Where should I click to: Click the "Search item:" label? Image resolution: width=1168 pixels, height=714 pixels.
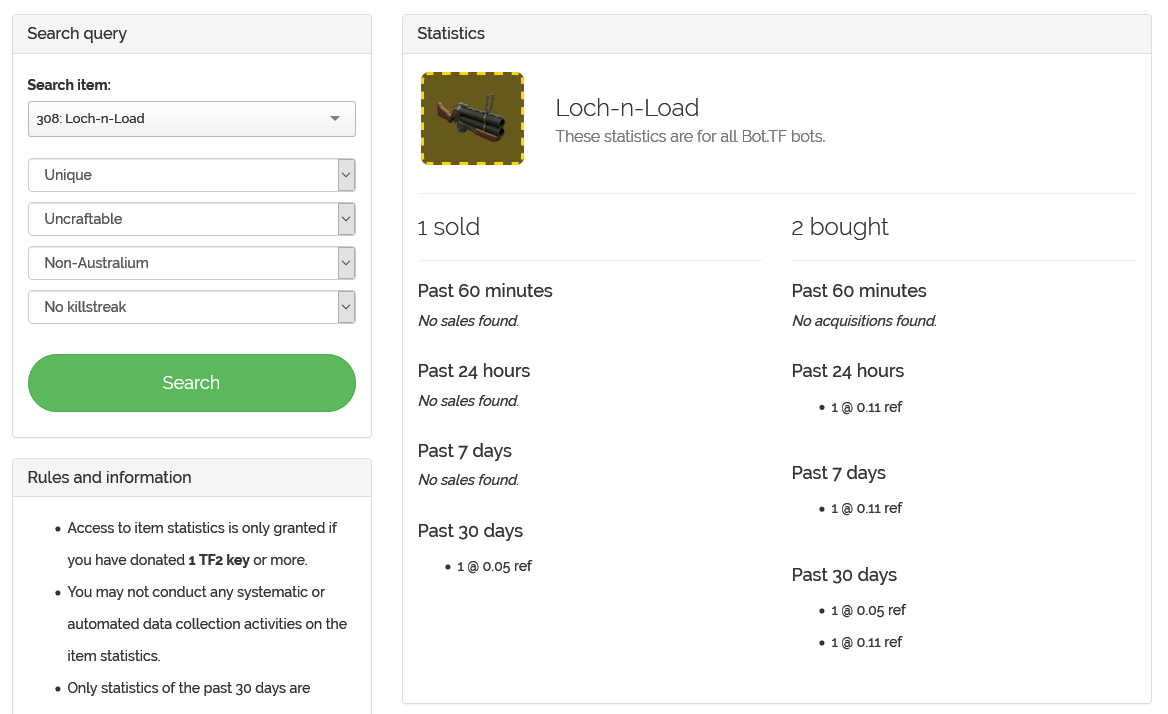tap(69, 85)
